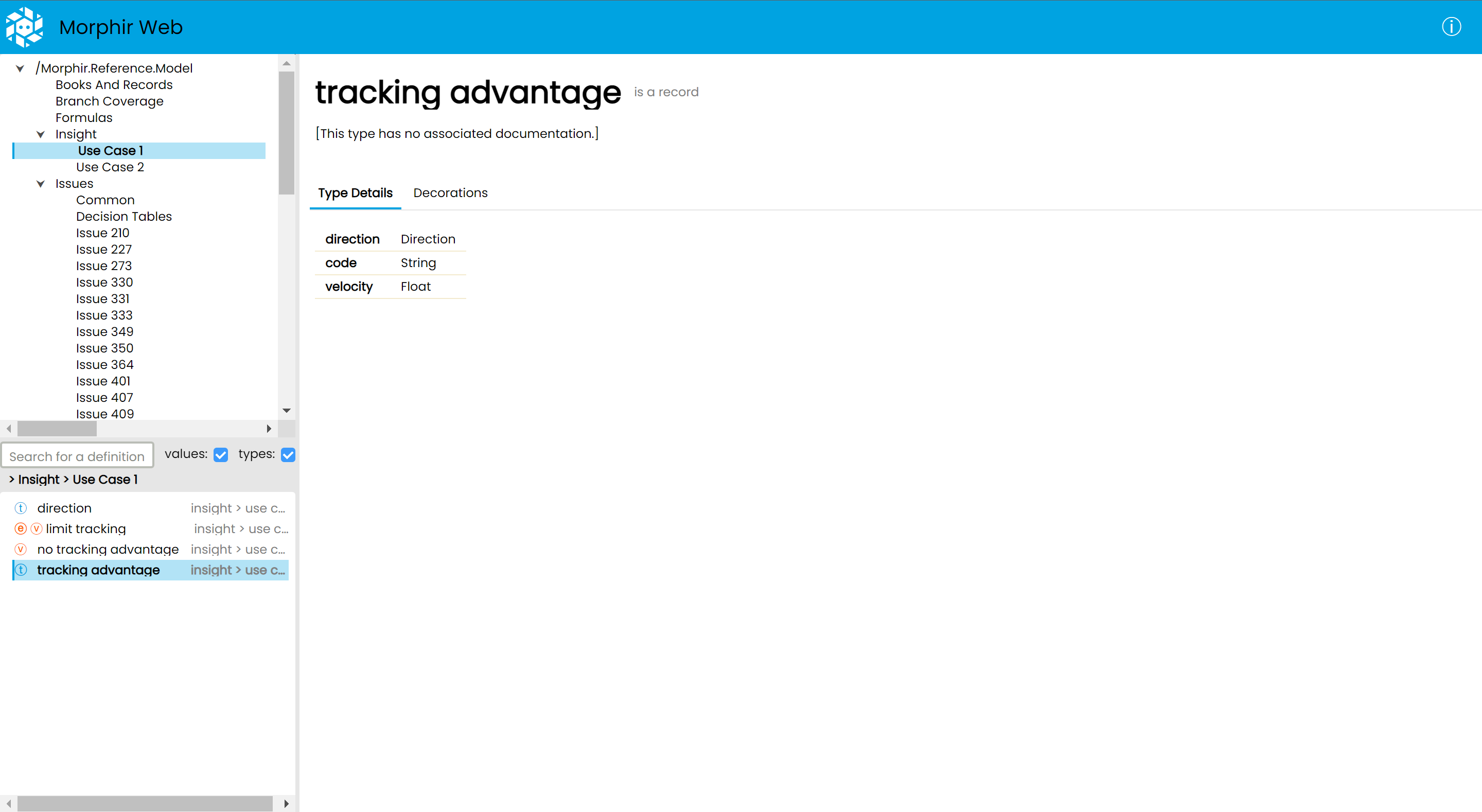Screen dimensions: 1482x812
Task: Click the 'e' icon next to limit tracking
Action: click(x=20, y=528)
